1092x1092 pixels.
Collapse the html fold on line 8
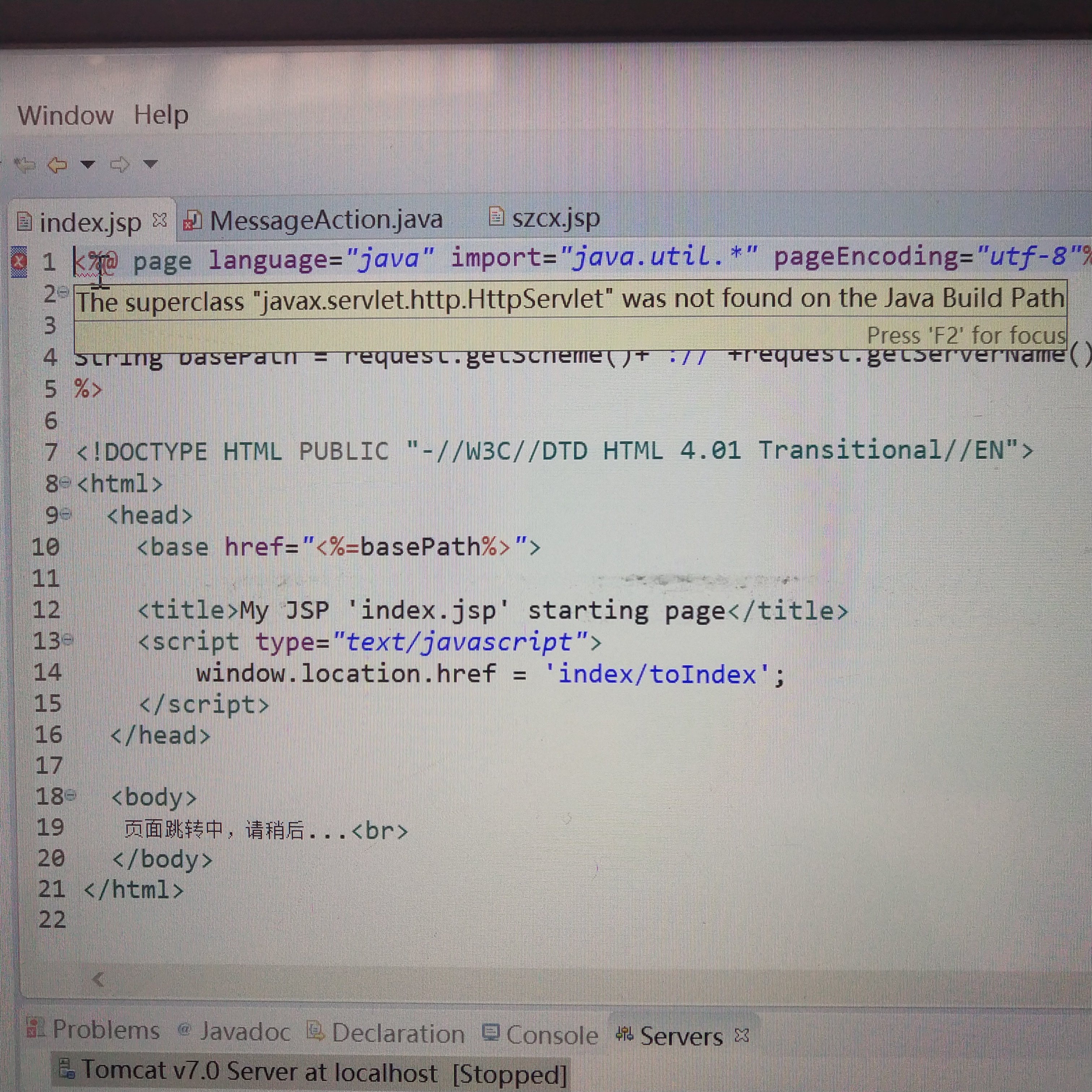pos(66,483)
